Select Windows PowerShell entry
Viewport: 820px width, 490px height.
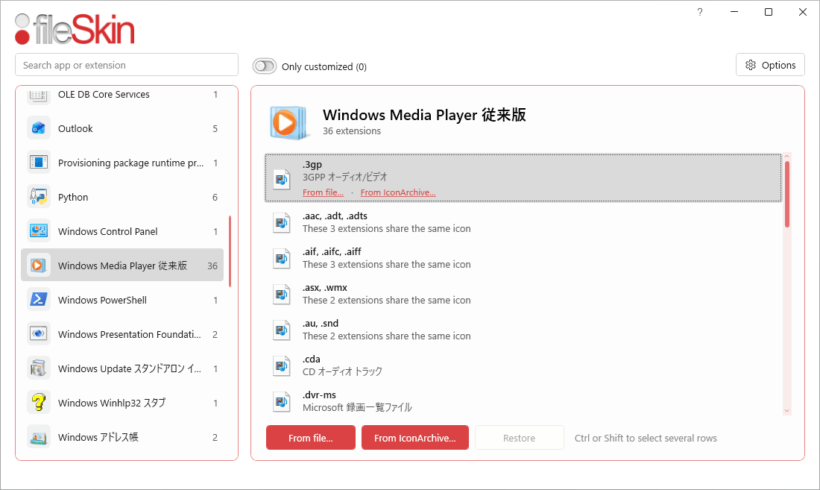pos(122,300)
